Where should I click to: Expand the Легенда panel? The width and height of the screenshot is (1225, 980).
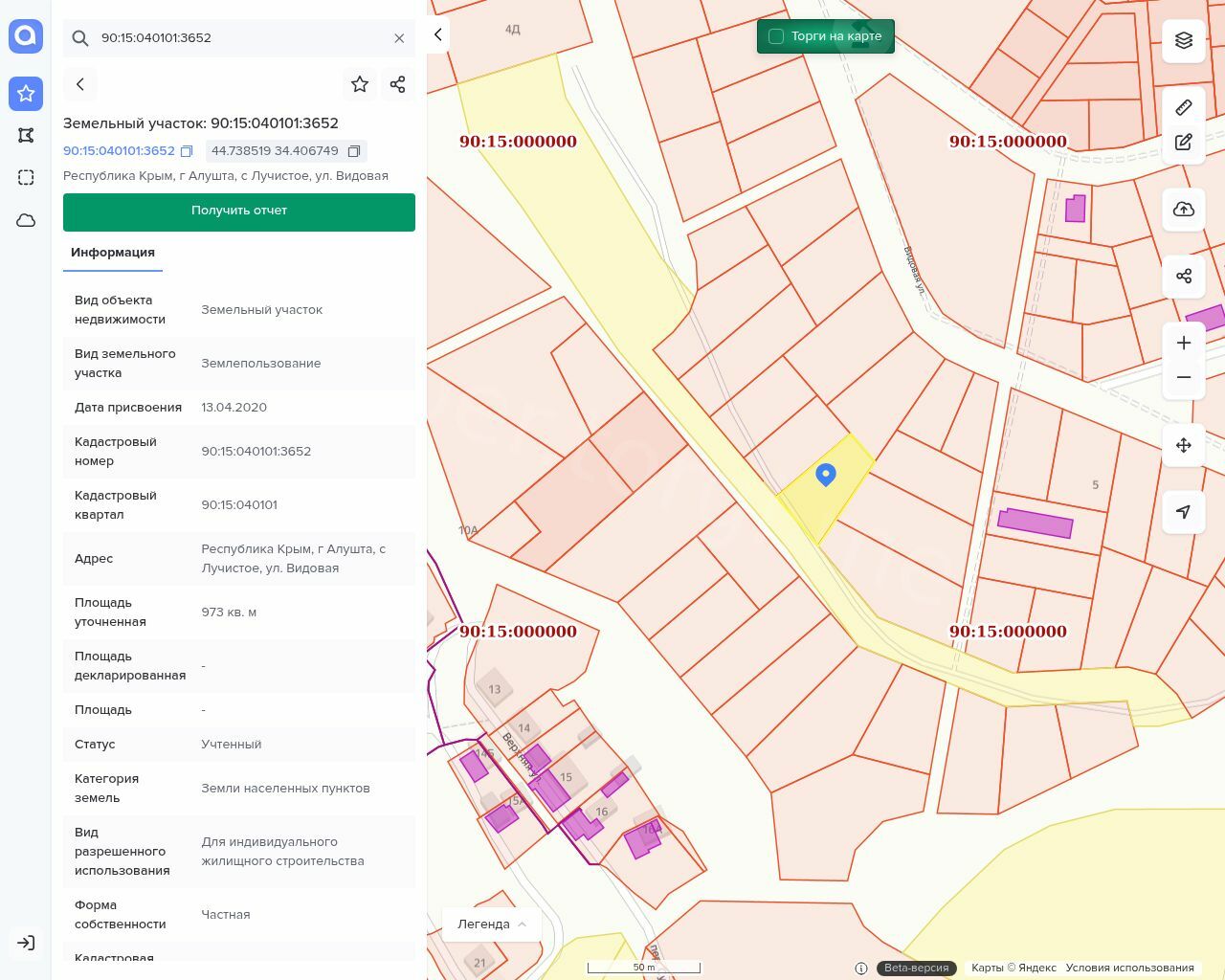tap(492, 924)
